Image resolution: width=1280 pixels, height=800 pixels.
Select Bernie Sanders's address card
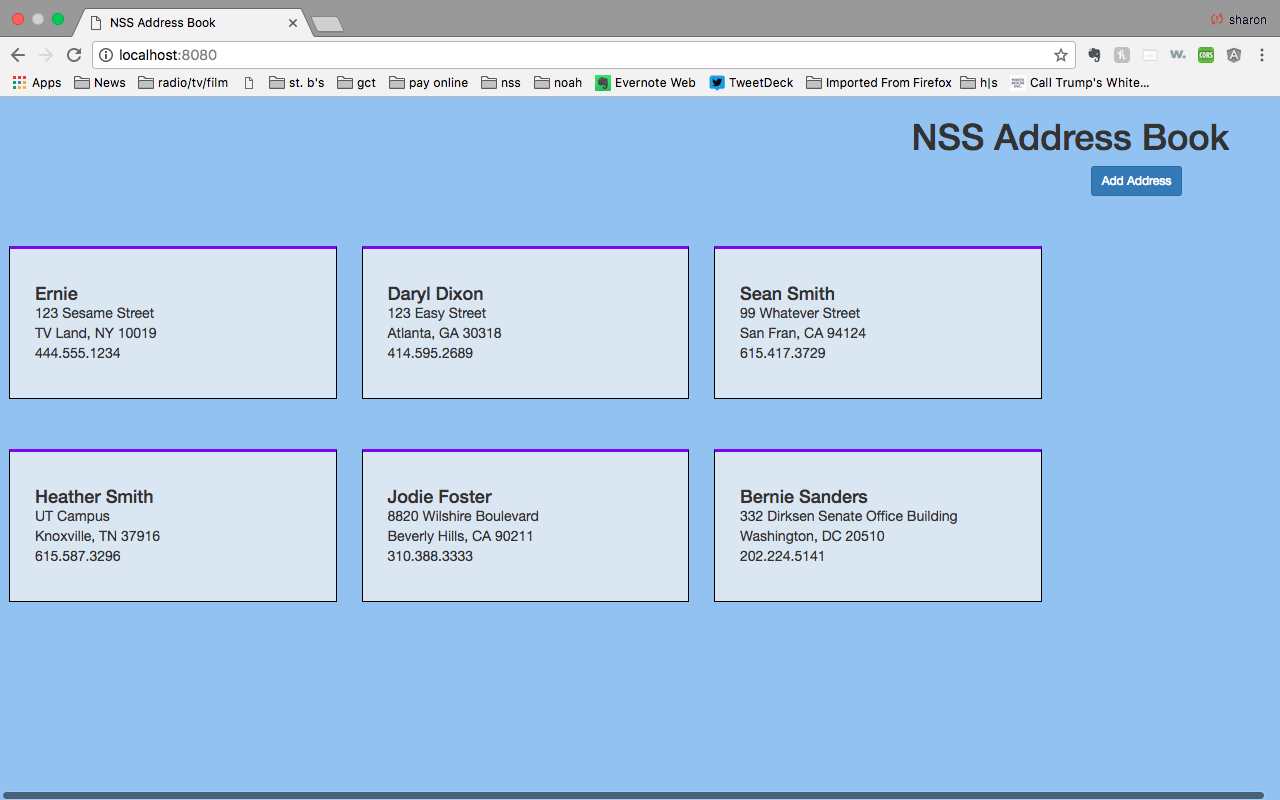coord(877,525)
